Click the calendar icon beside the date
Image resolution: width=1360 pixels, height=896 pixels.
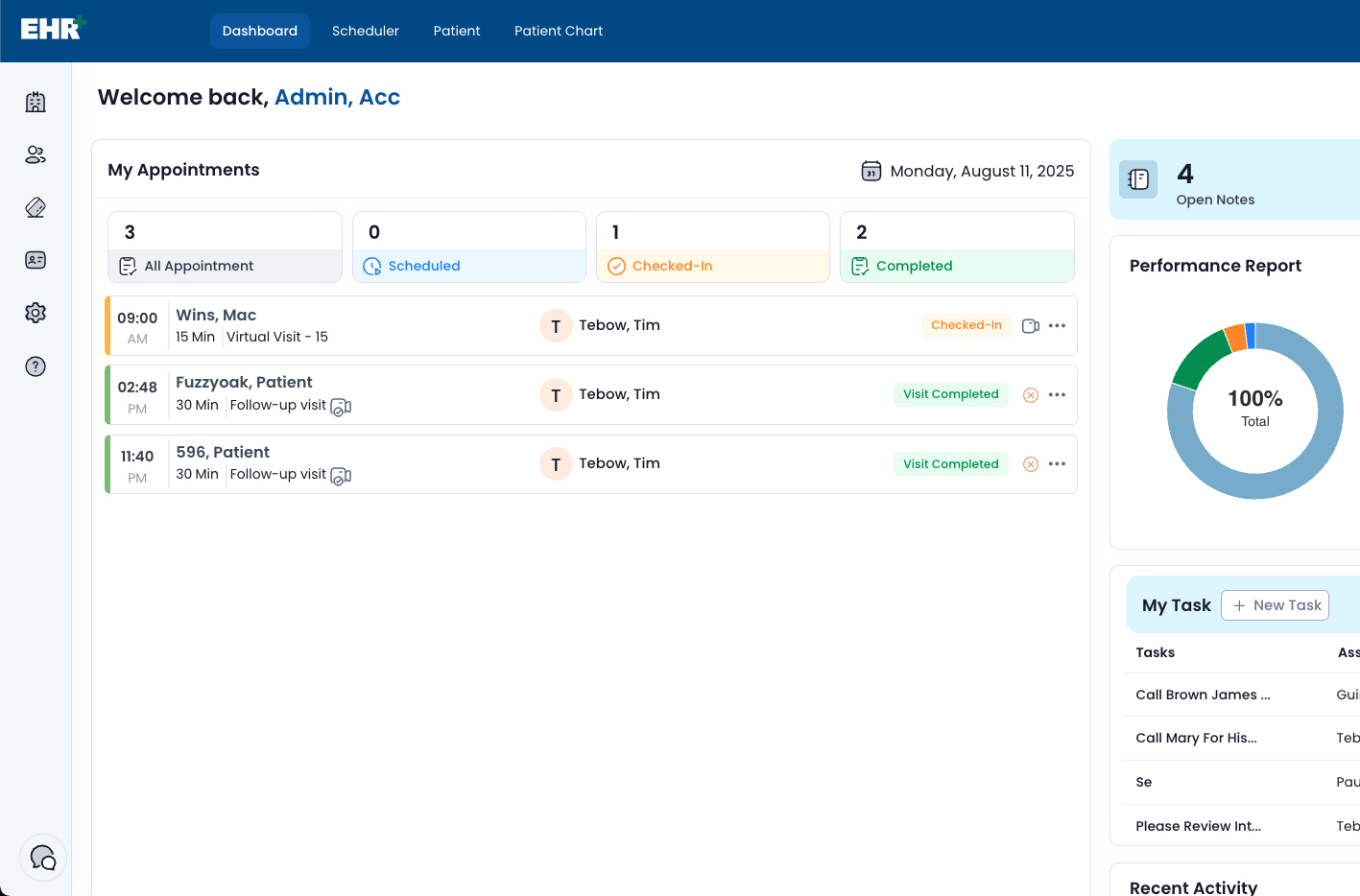[x=871, y=171]
